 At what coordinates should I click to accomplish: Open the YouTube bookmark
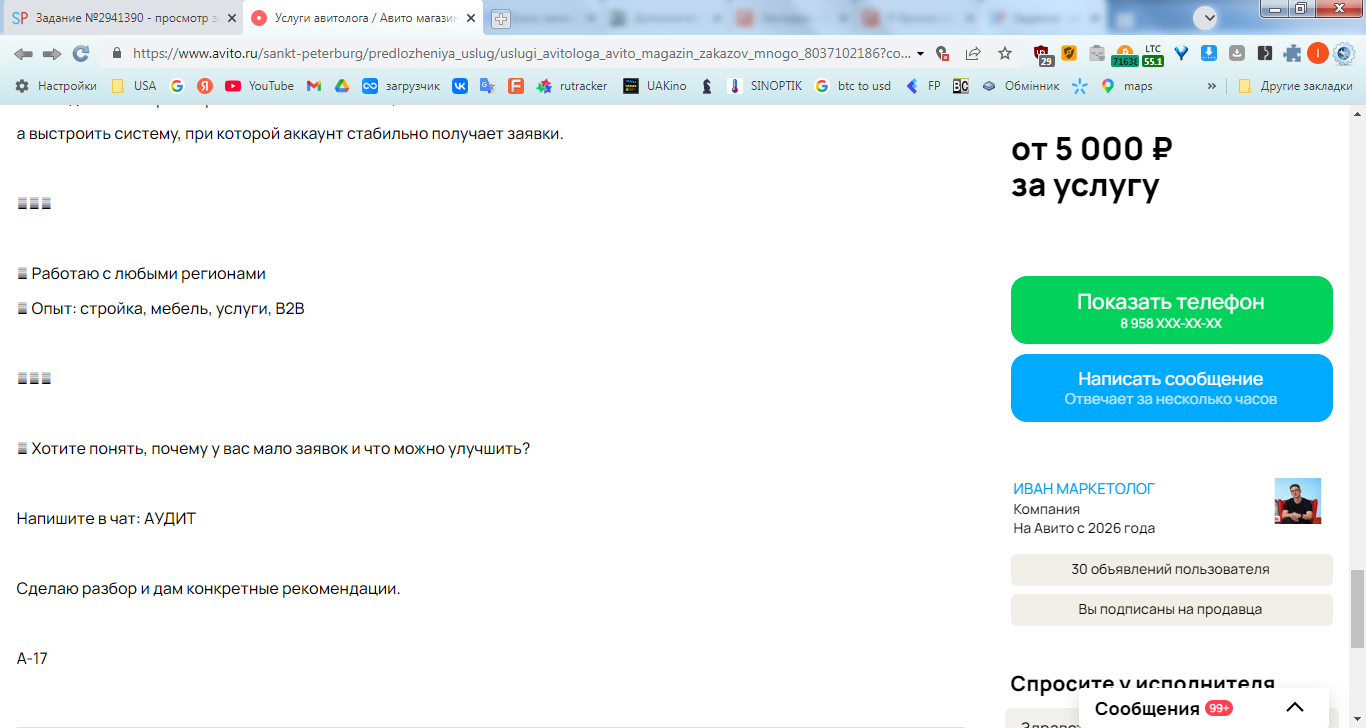pos(259,86)
